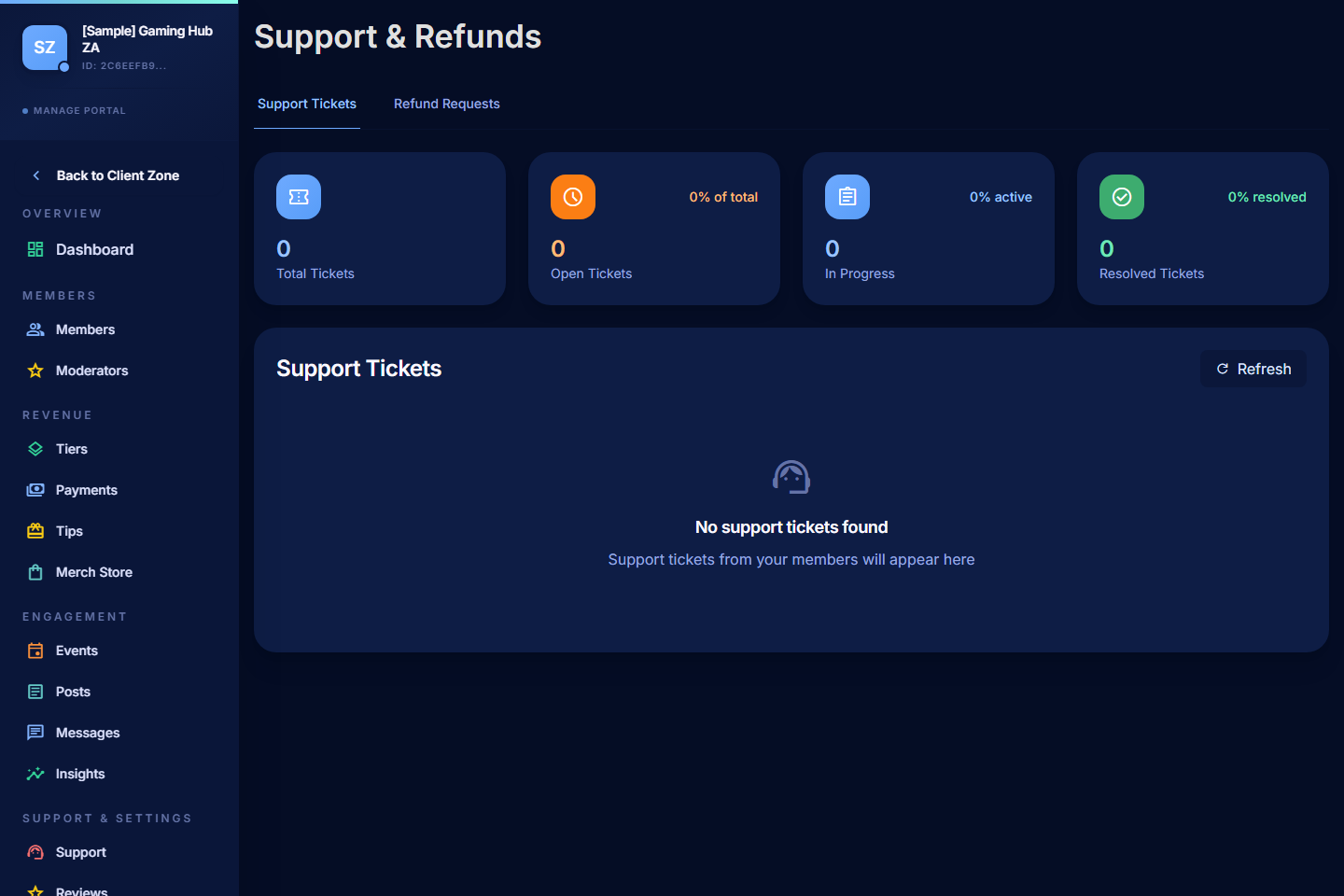The width and height of the screenshot is (1344, 896).
Task: Click the Members people icon
Action: 35,329
